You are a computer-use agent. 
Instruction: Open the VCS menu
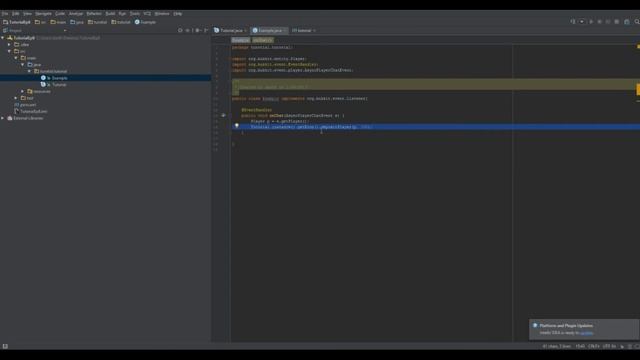(x=147, y=13)
